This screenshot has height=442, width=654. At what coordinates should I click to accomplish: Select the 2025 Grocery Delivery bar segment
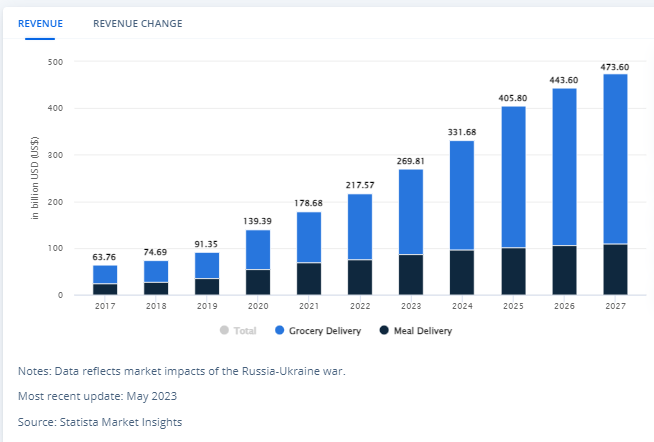coord(513,177)
